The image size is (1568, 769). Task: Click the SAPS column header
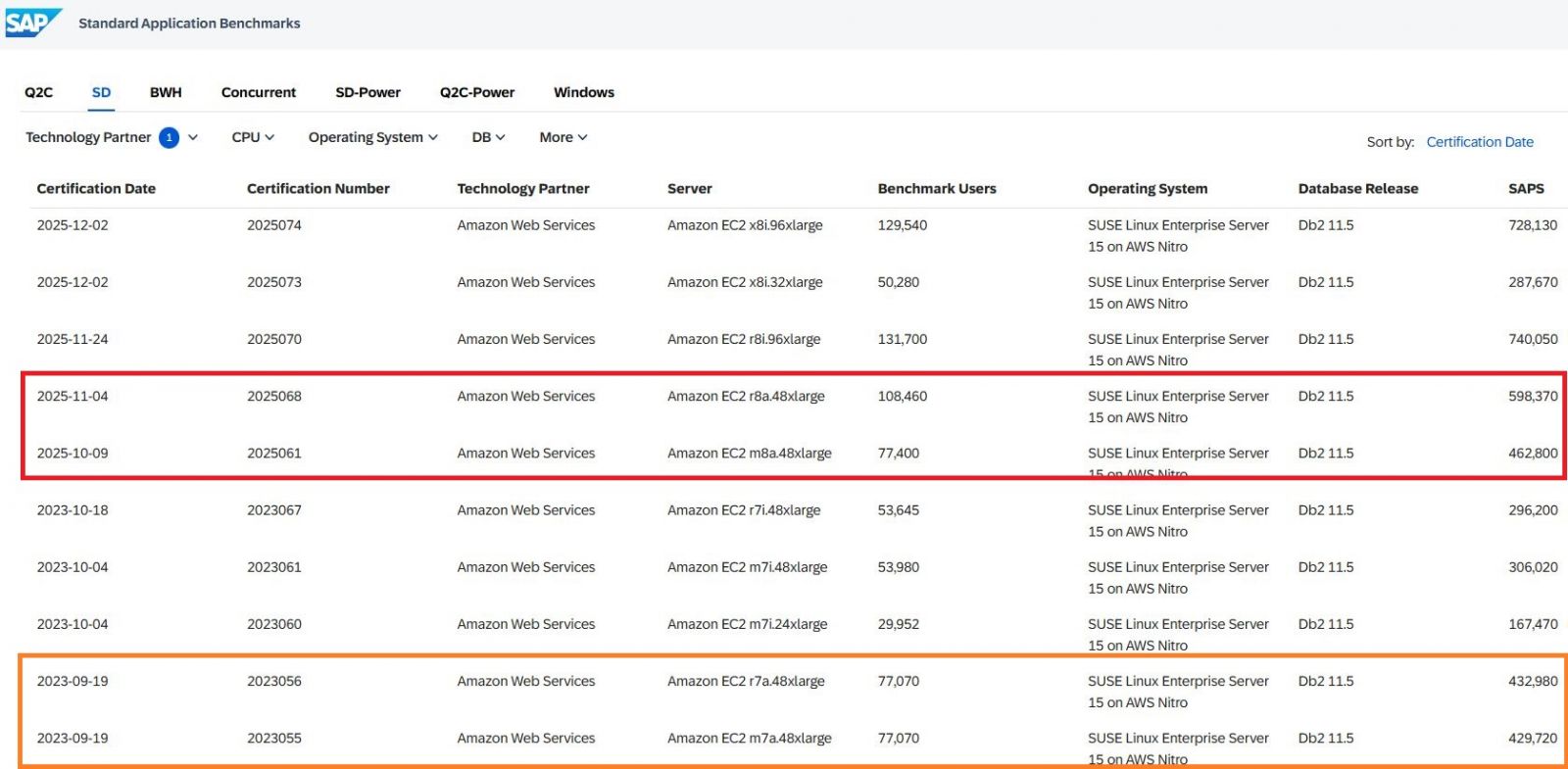(x=1526, y=189)
